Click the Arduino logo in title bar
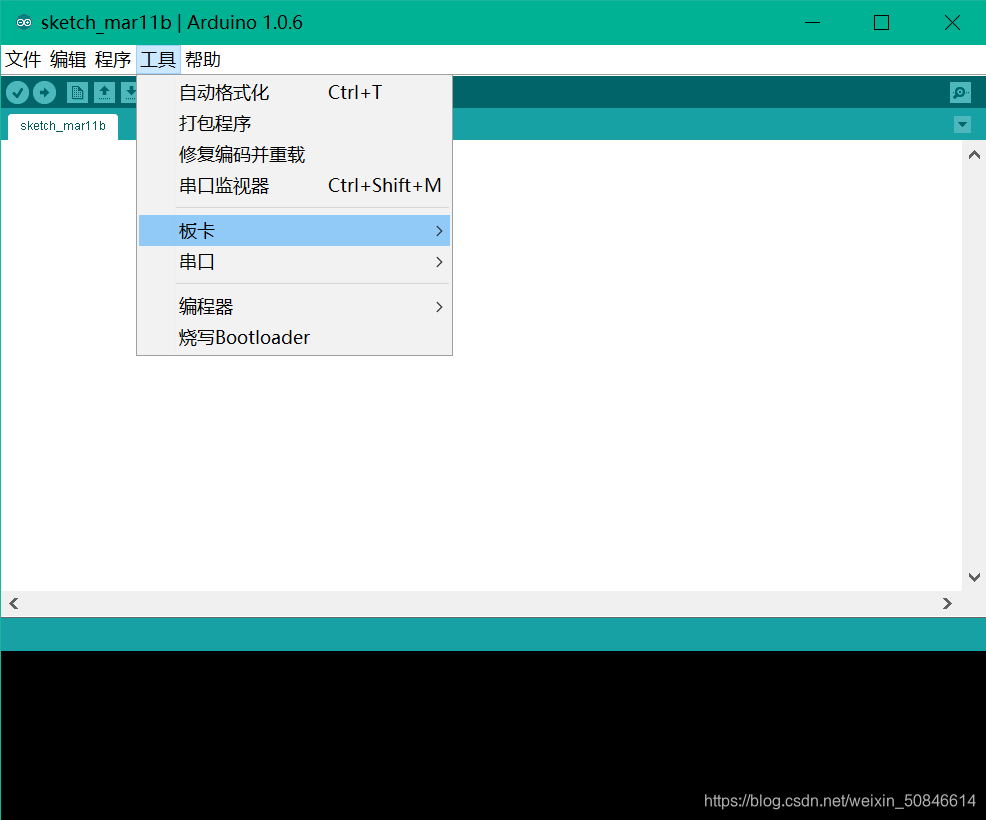Screen dimensions: 986x820 pyautogui.click(x=24, y=23)
